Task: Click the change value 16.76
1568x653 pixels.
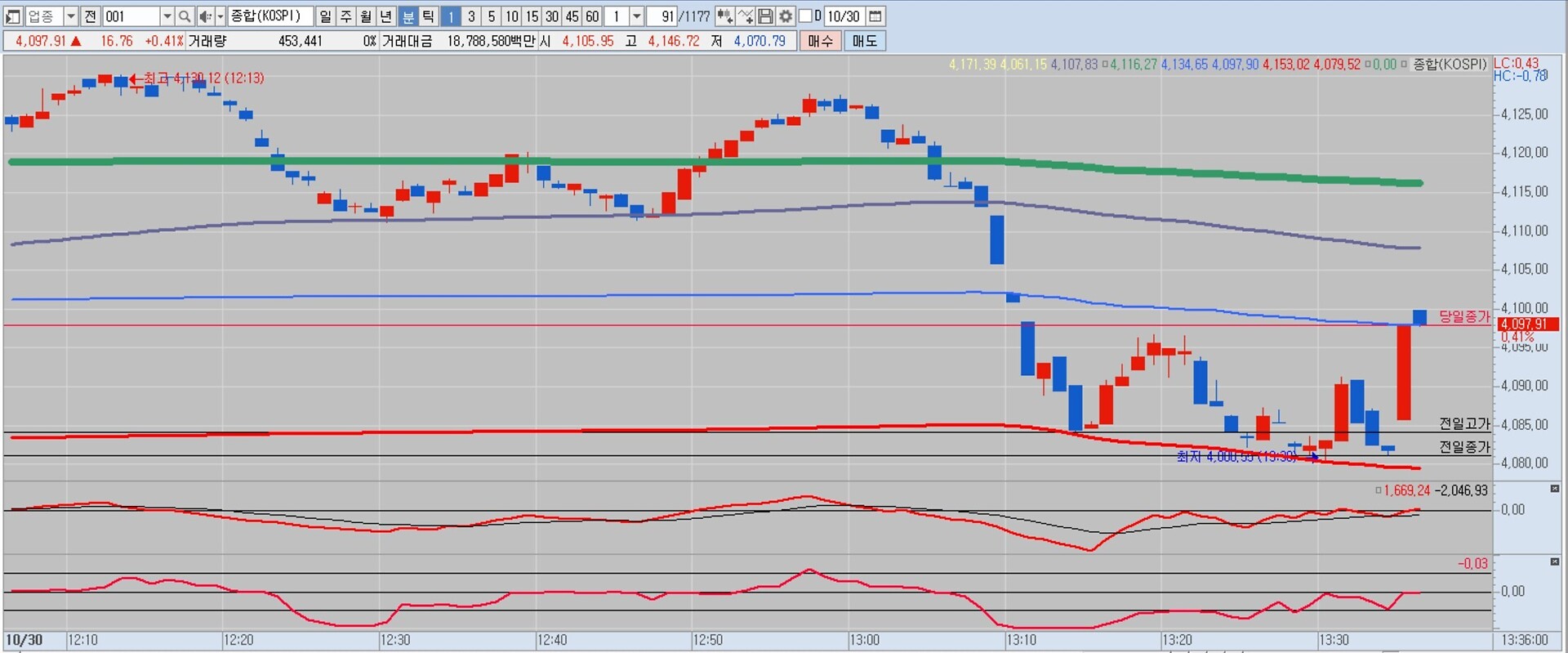Action: tap(117, 41)
